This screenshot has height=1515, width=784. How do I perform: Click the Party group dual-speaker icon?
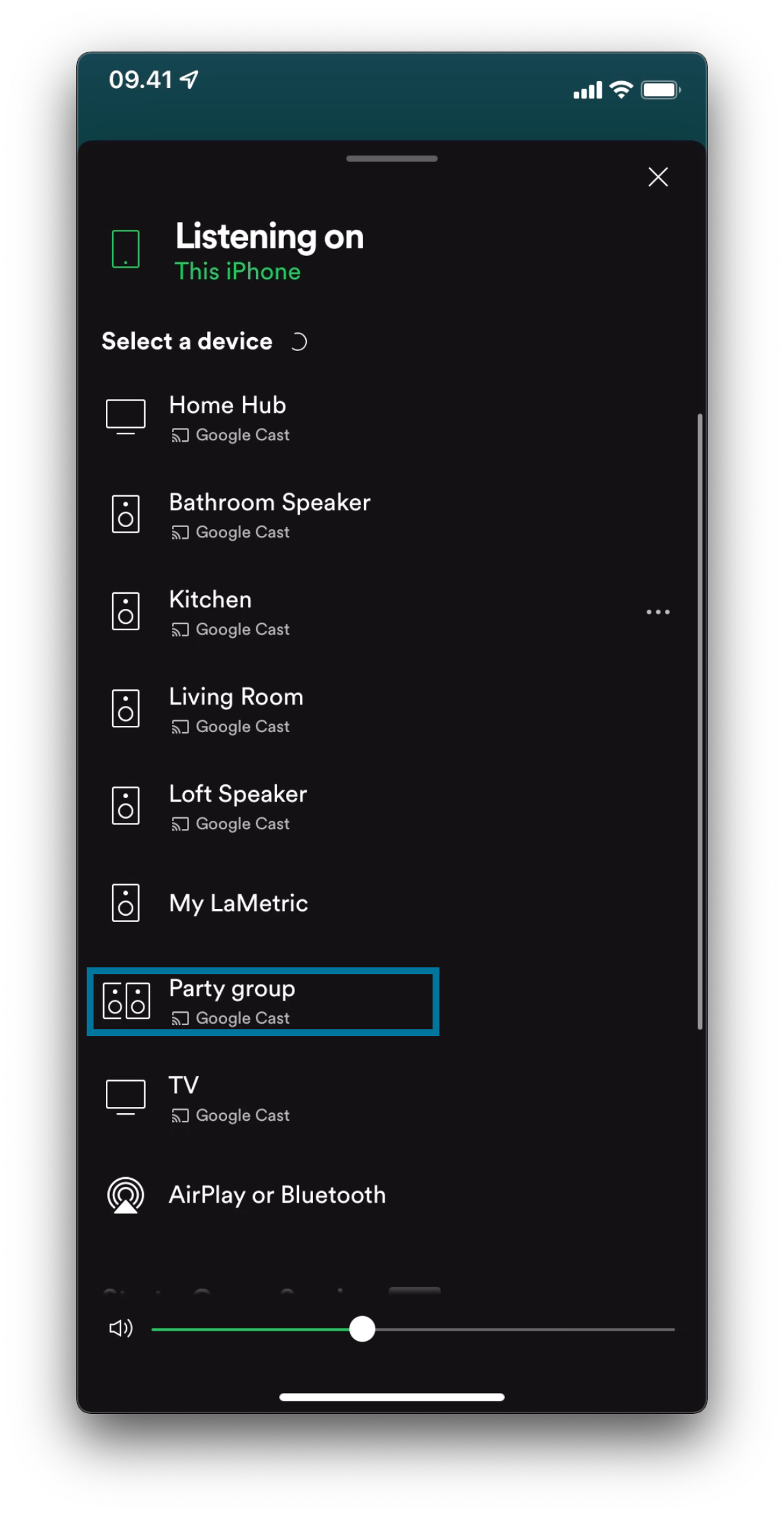coord(127,1001)
